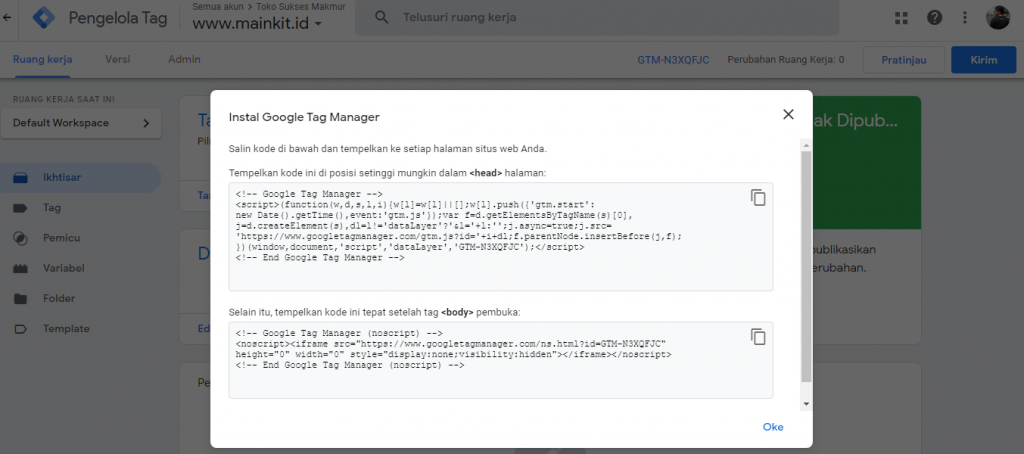Switch to the Ruang kerja tab
The height and width of the screenshot is (454, 1024).
coord(42,59)
